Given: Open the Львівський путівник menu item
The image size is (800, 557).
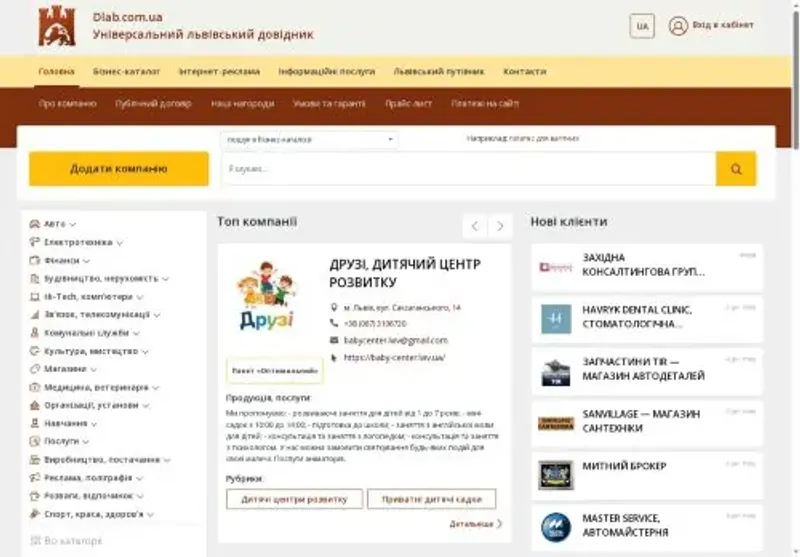Looking at the screenshot, I should [439, 71].
